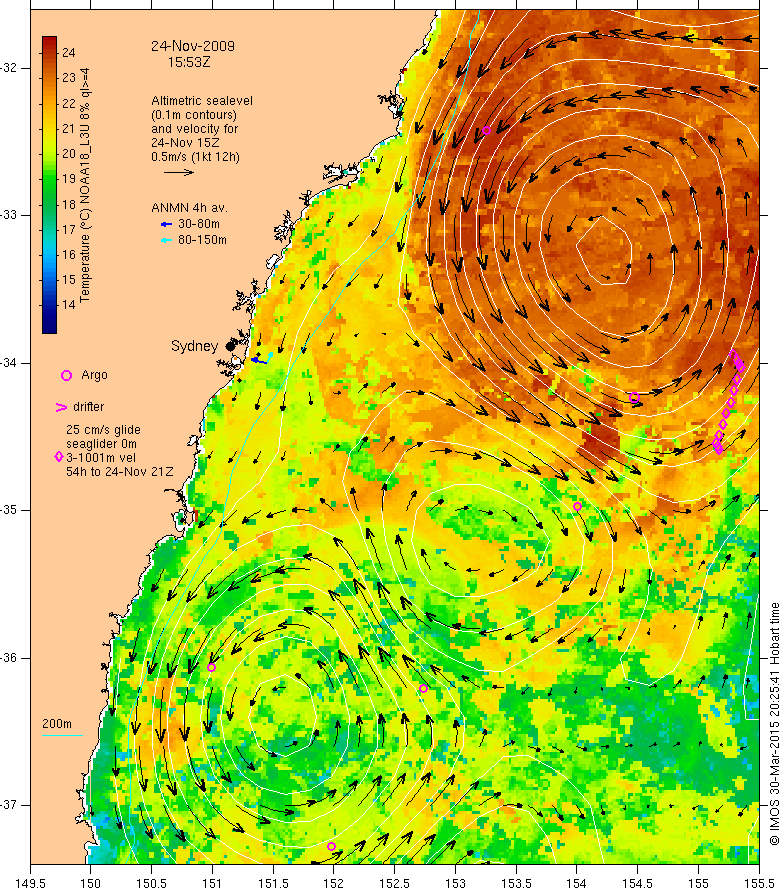Screen dimensions: 780x890
Task: Click the blue 30-80m legend arrow
Action: click(x=166, y=224)
